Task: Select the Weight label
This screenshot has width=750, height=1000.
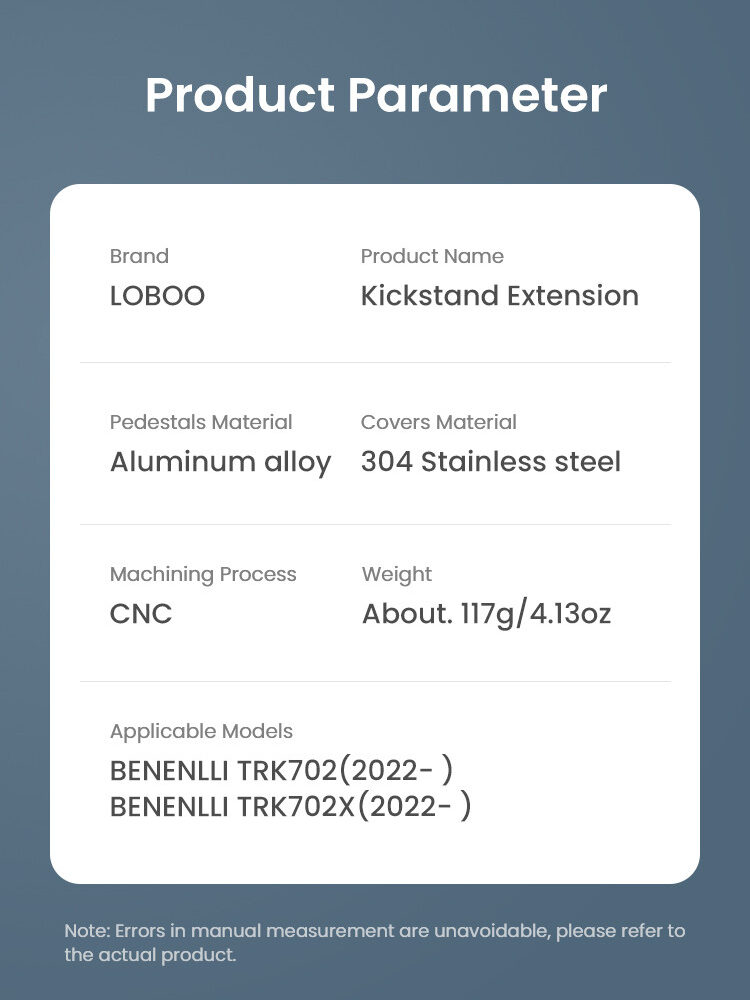Action: 397,575
